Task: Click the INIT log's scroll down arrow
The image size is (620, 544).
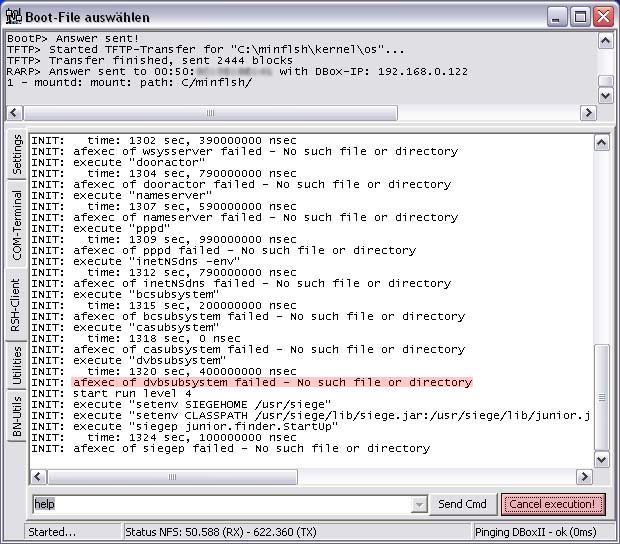Action: point(601,459)
